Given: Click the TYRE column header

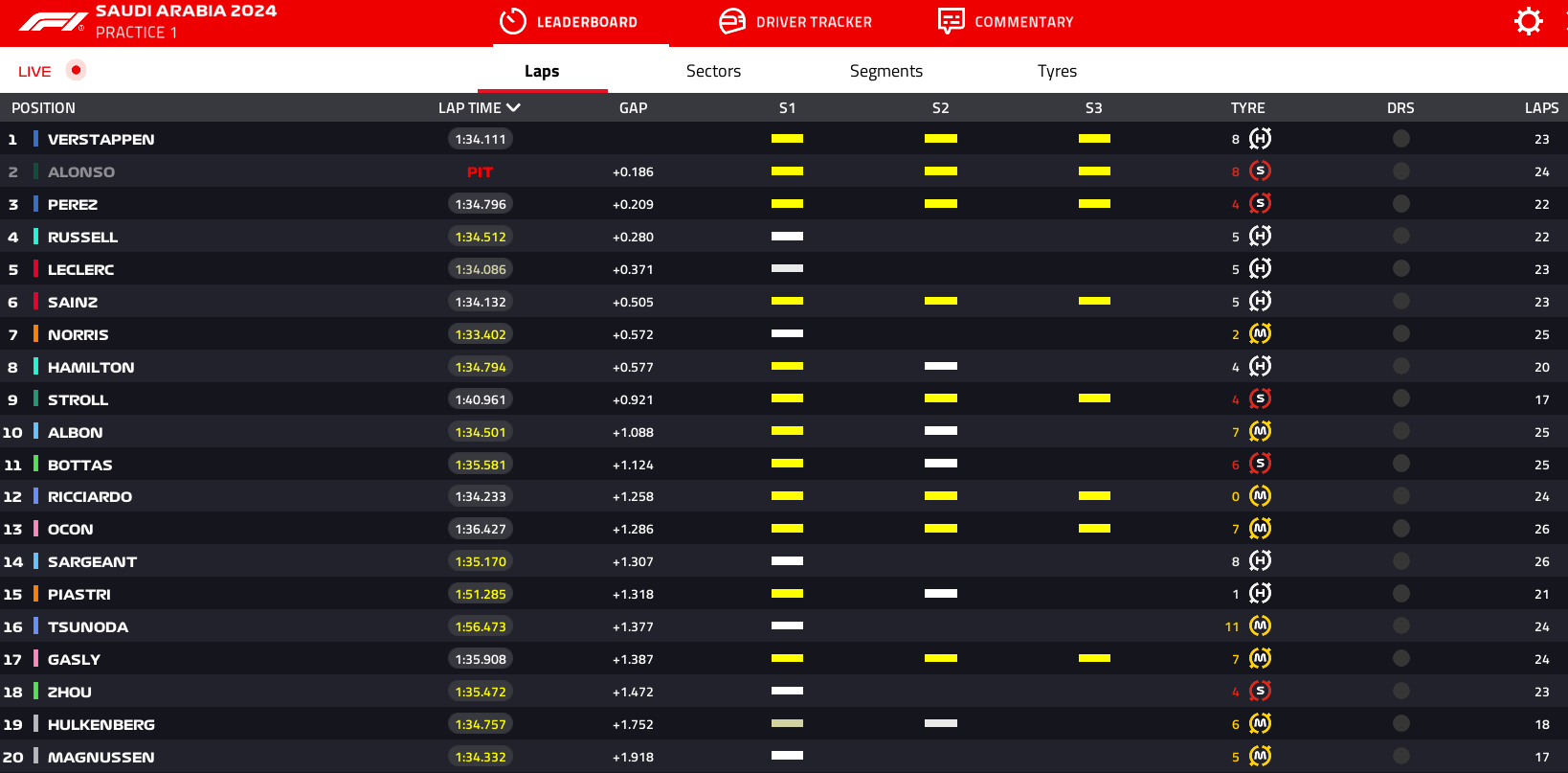Looking at the screenshot, I should [x=1247, y=108].
